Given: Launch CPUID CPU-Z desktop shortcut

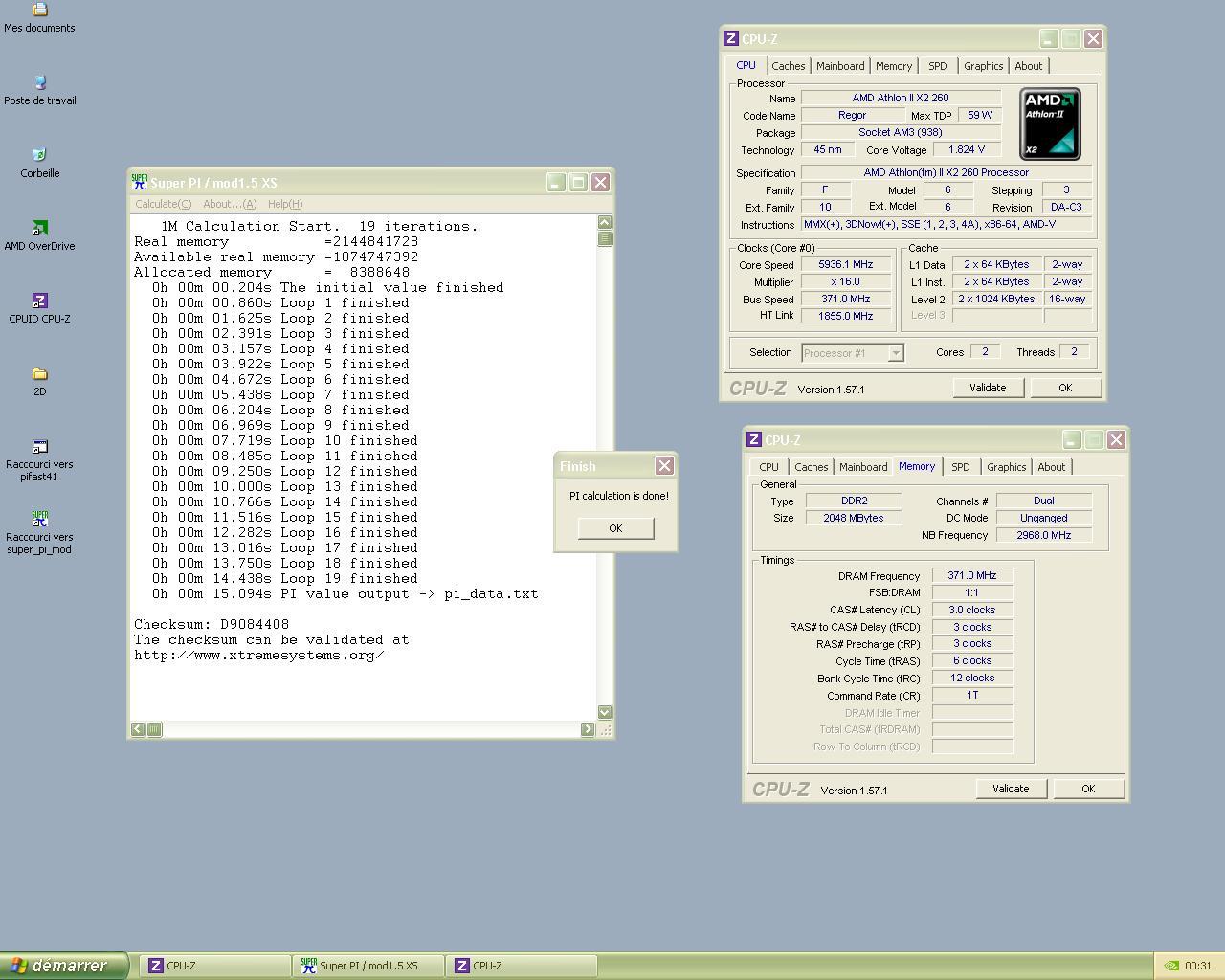Looking at the screenshot, I should tap(39, 308).
